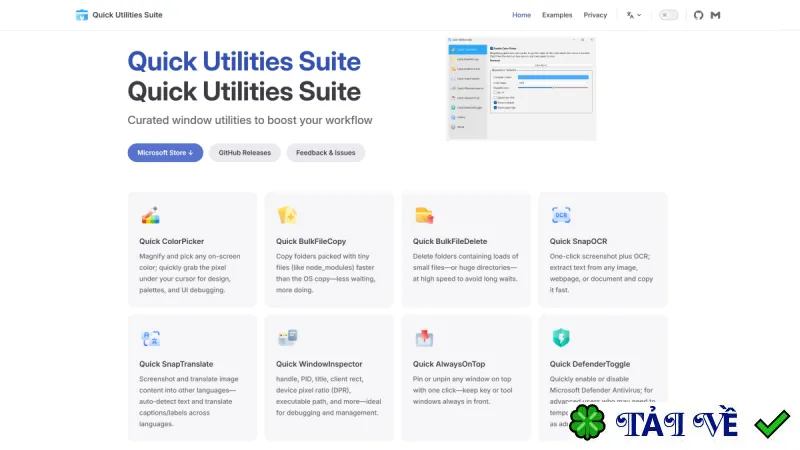Click the blue Quick Utilities Suite heading
The image size is (800, 450).
244,62
